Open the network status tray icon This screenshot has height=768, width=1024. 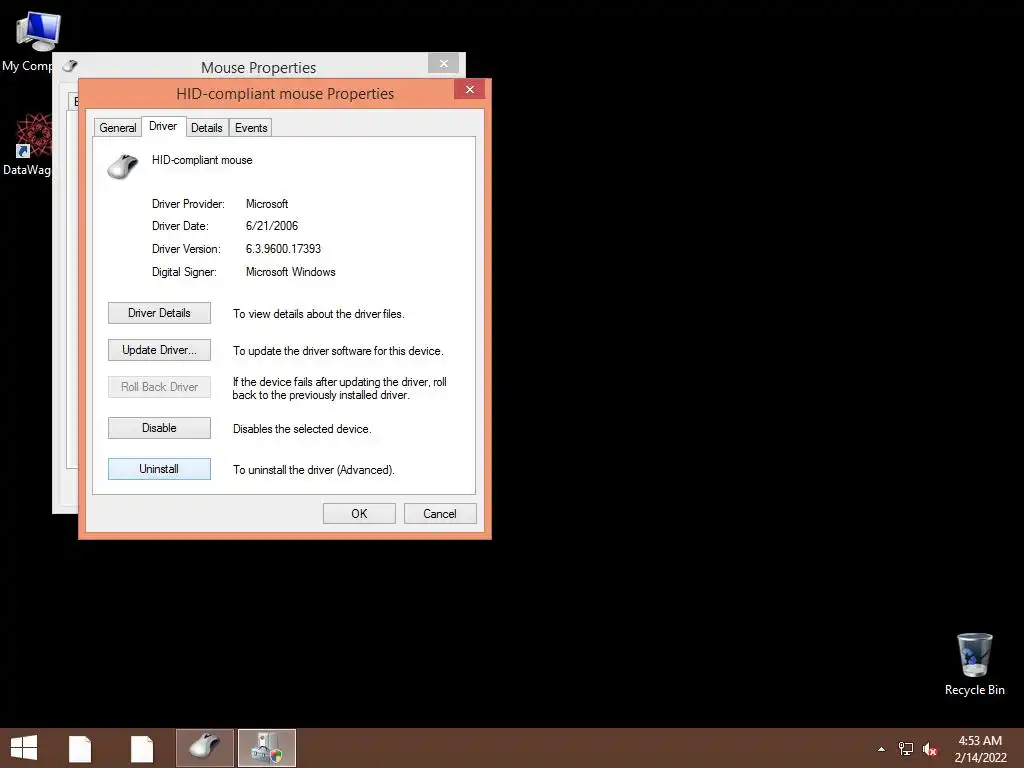coord(905,749)
